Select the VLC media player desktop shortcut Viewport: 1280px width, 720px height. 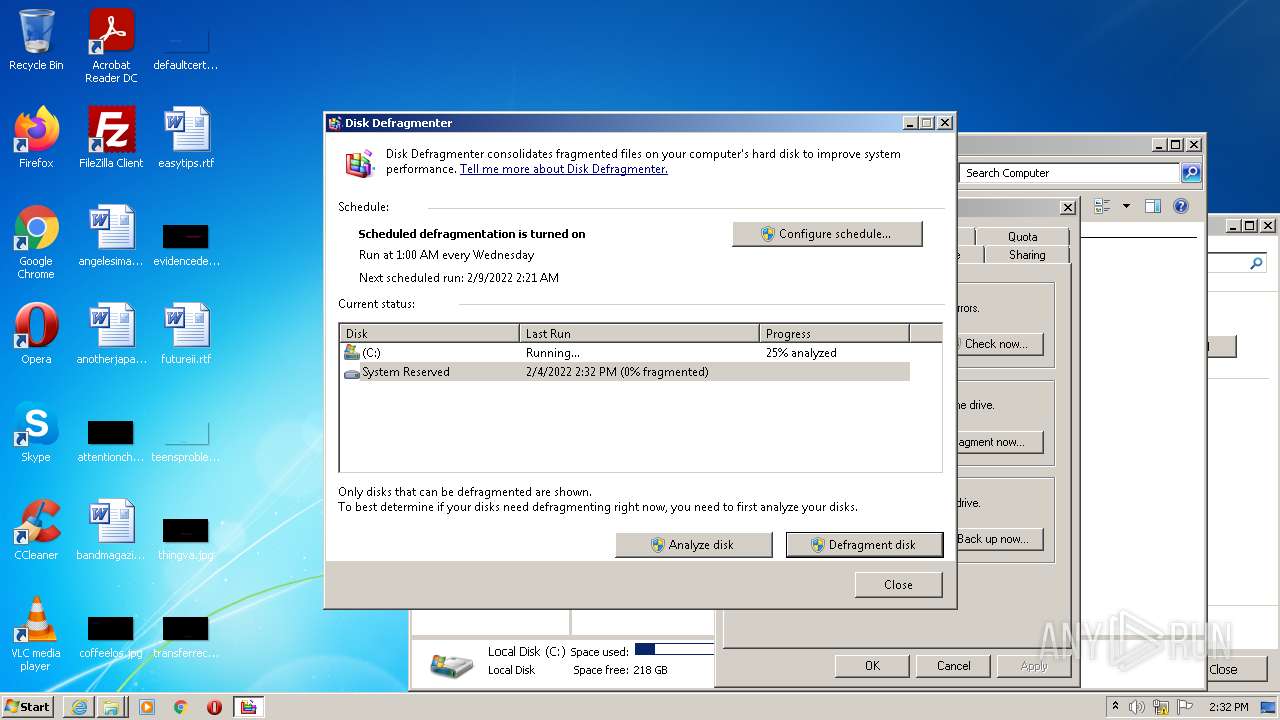pos(36,634)
